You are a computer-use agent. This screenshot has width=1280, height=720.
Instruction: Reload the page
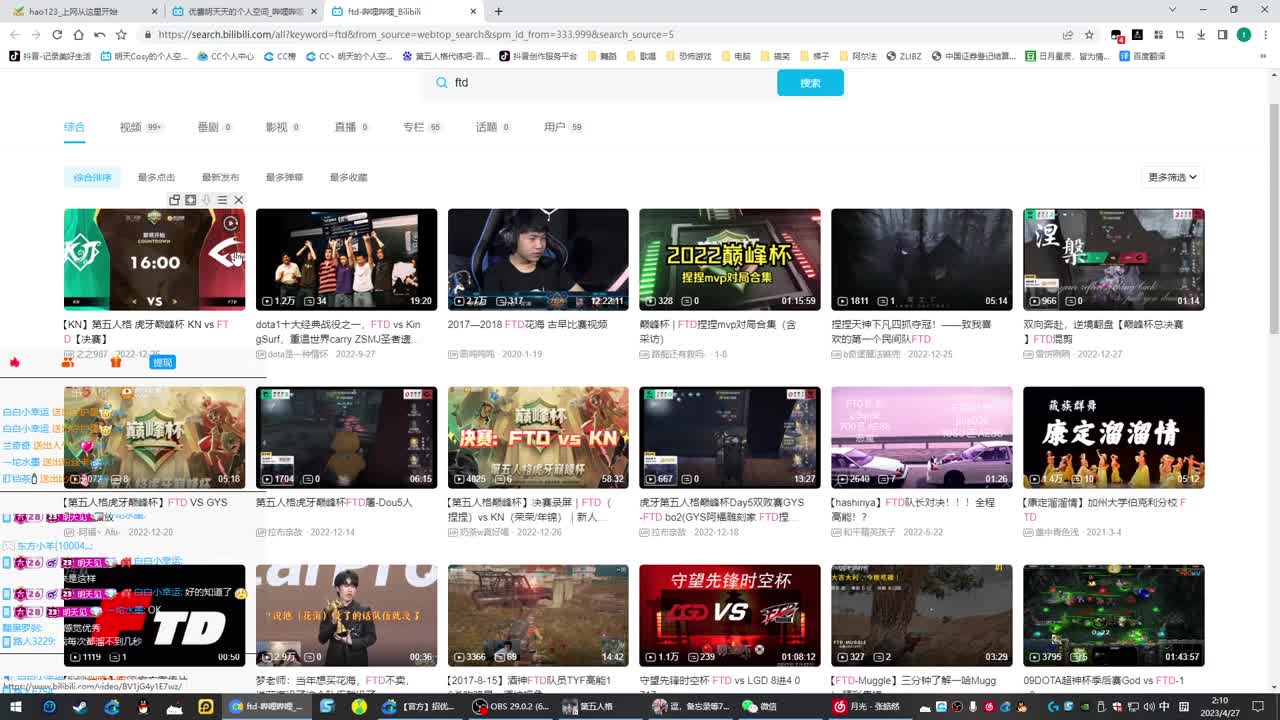[x=57, y=34]
